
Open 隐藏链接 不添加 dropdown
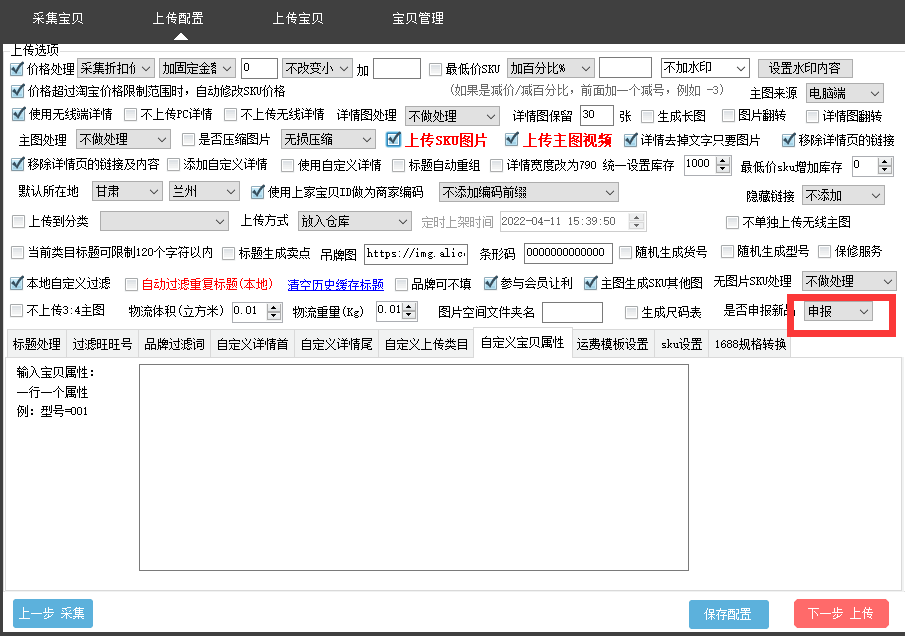coord(843,196)
